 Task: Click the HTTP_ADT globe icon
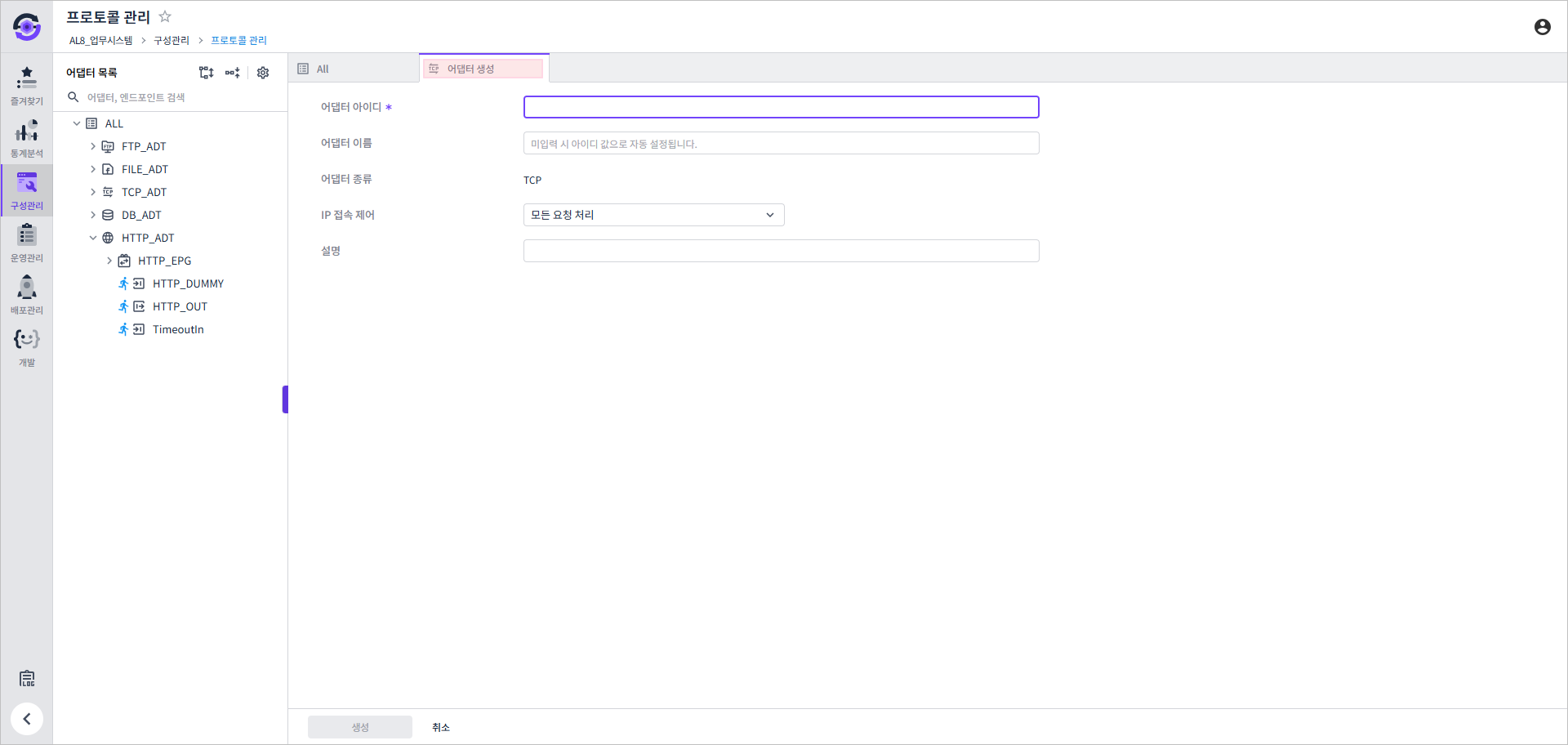pyautogui.click(x=108, y=238)
